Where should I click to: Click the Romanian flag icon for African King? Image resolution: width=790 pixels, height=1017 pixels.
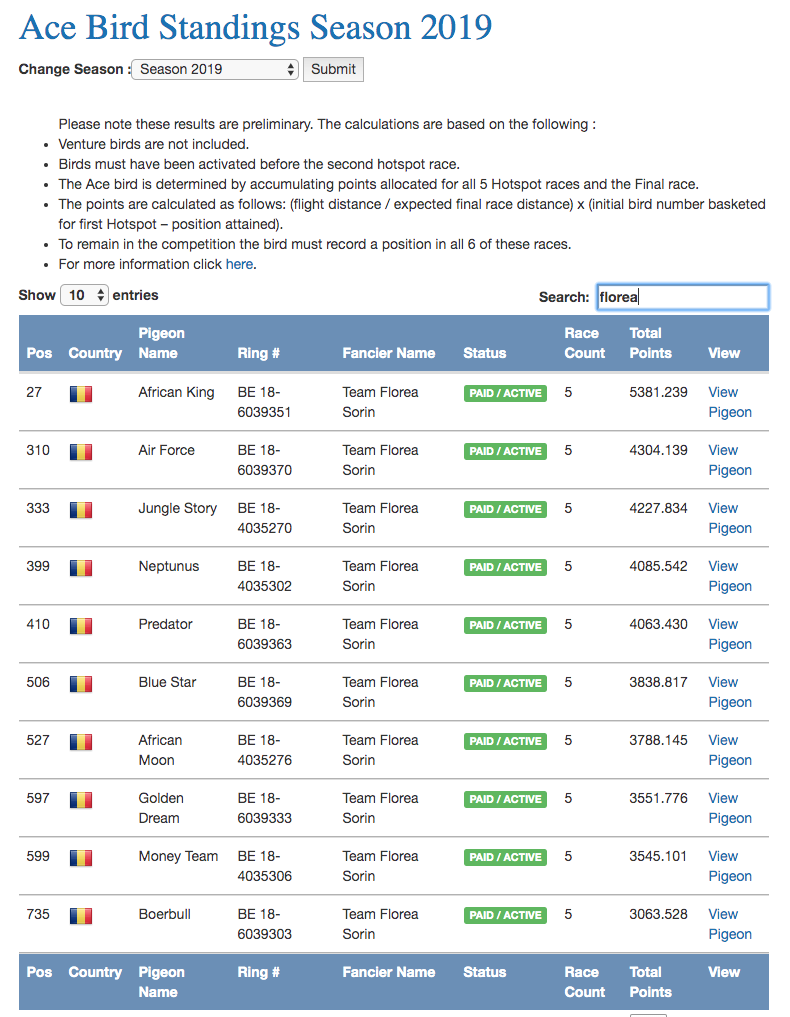point(81,394)
